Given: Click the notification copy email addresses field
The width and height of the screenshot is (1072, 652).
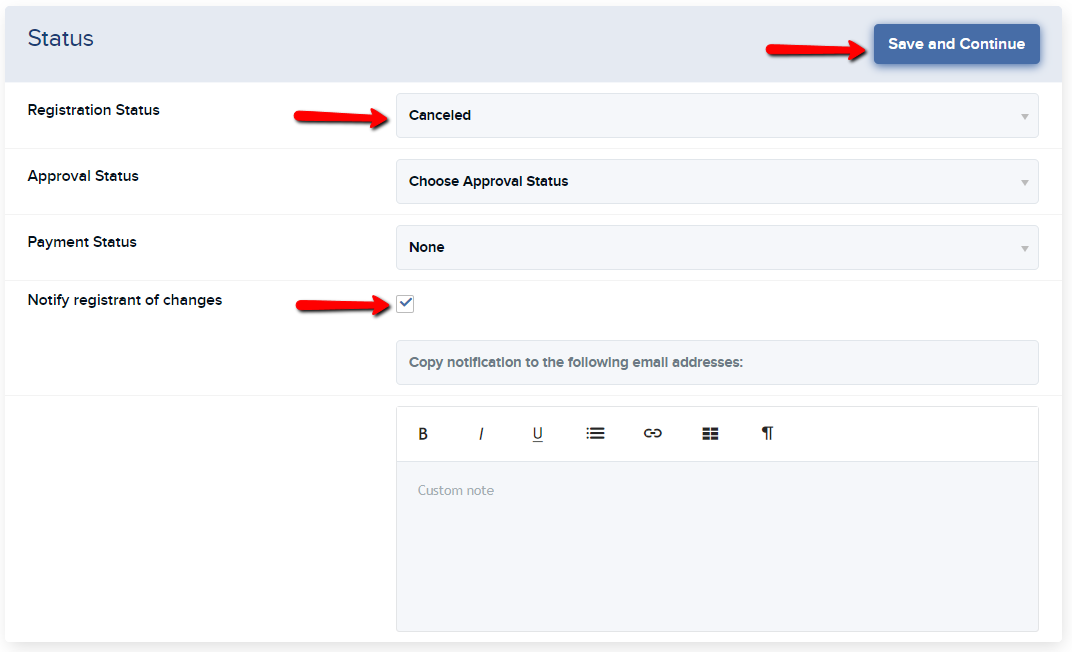Looking at the screenshot, I should pyautogui.click(x=716, y=362).
